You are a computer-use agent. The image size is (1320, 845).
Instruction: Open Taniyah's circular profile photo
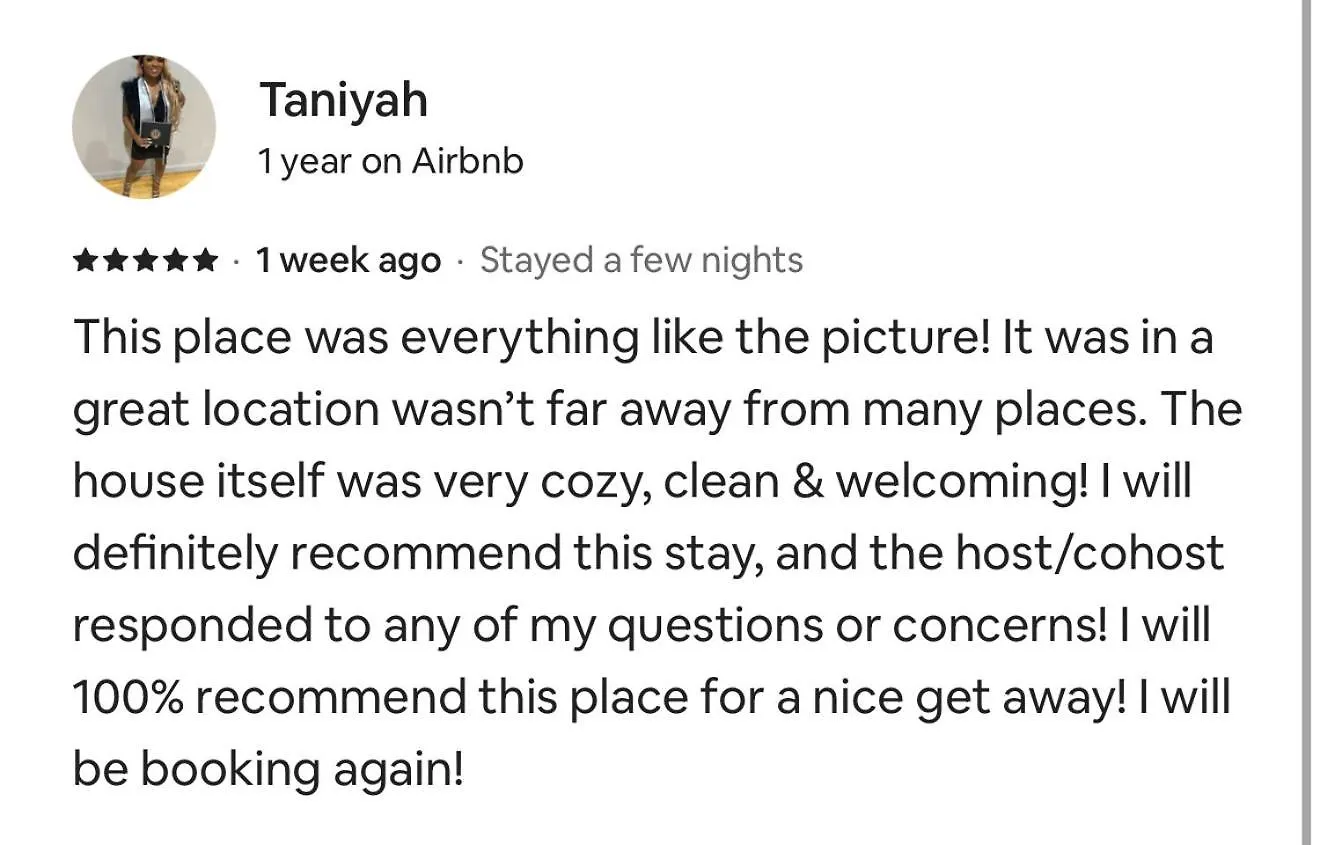pos(144,127)
